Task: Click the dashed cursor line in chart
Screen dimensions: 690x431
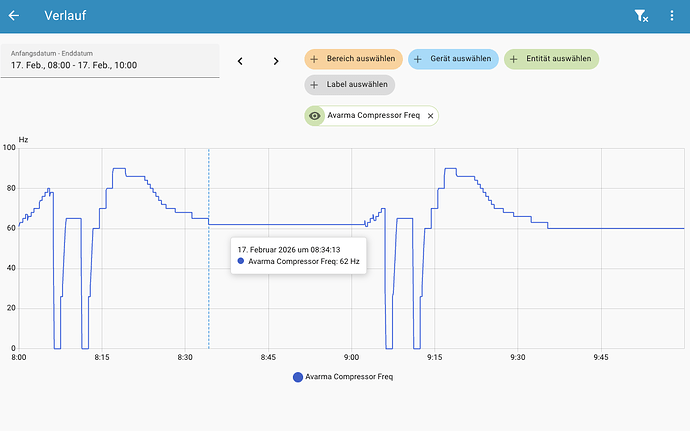Action: pos(209,249)
